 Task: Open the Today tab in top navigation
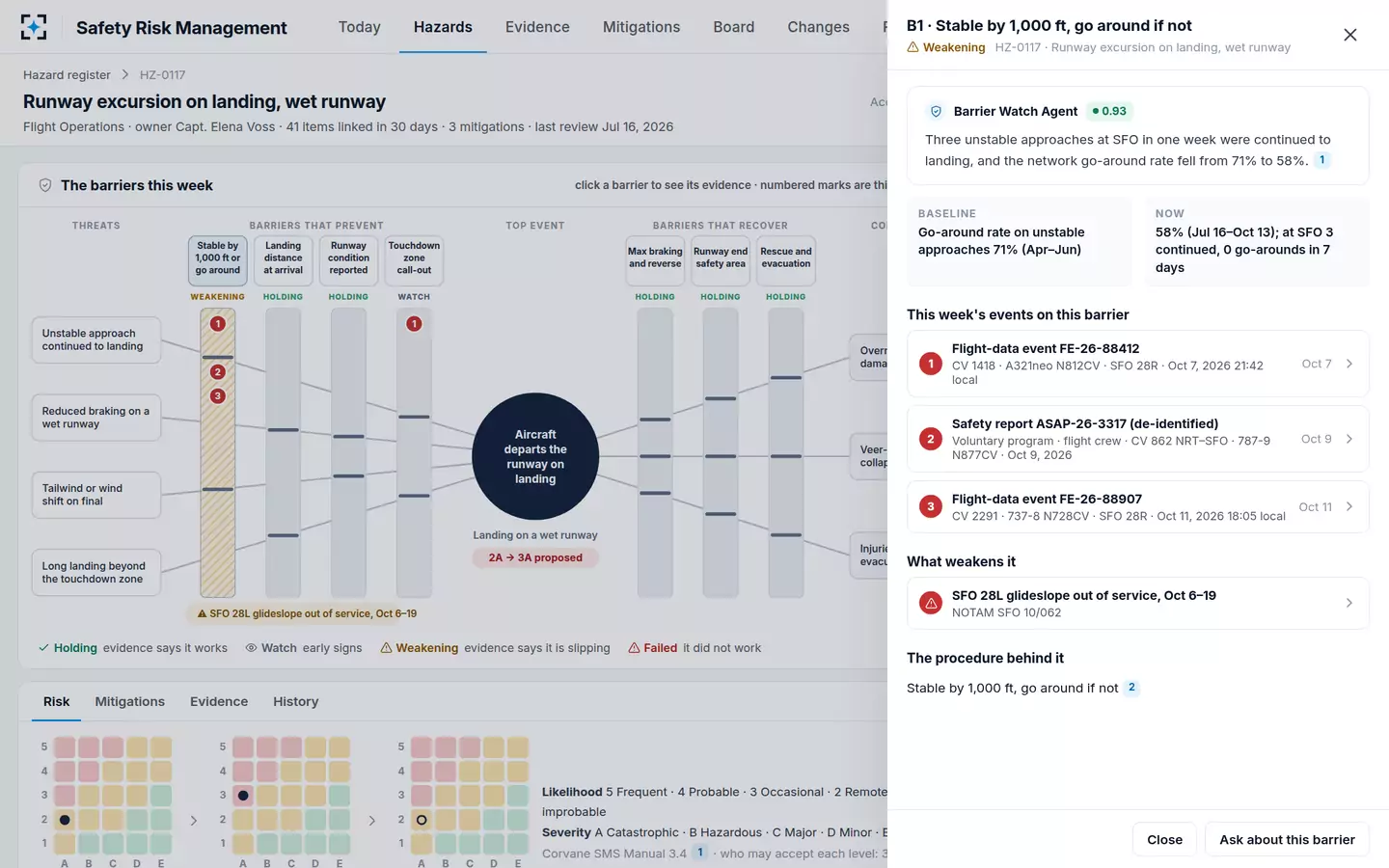[359, 27]
